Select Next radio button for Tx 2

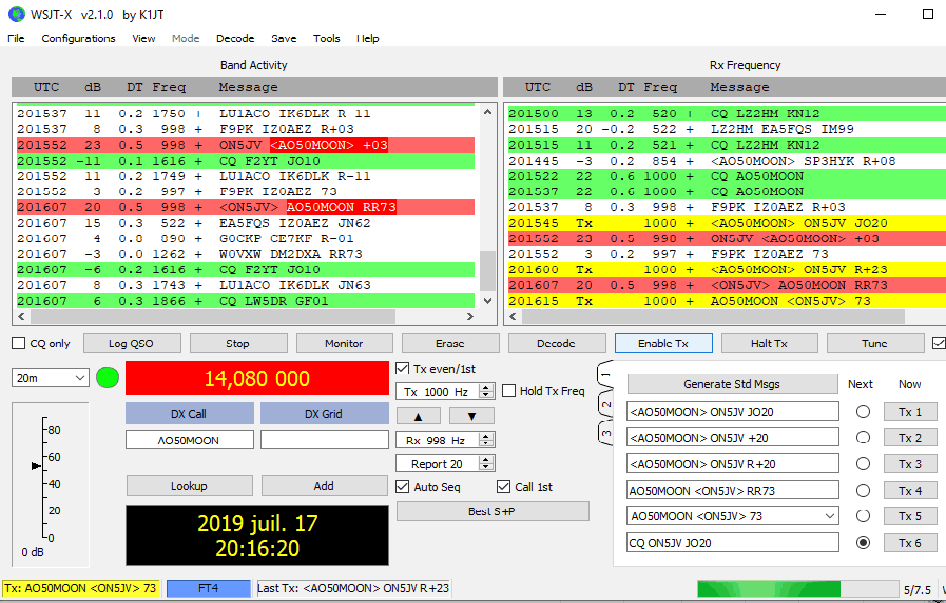[x=863, y=438]
